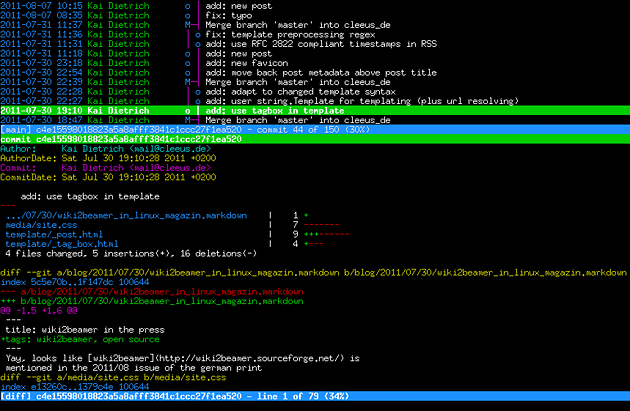Click the commit node beside 'add: use RFC 2822'

pos(198,45)
